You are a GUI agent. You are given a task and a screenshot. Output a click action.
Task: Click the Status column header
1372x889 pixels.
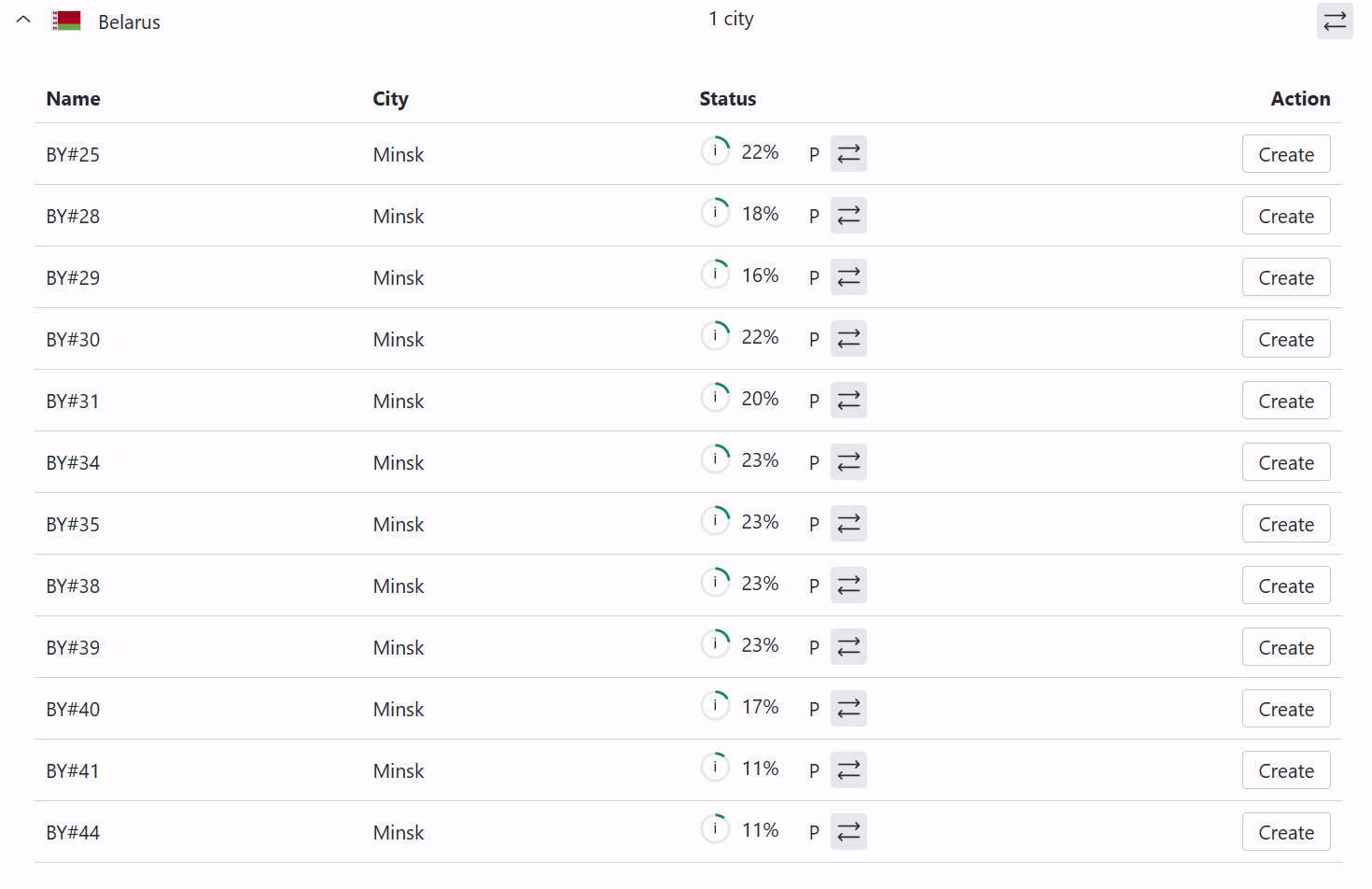click(728, 99)
